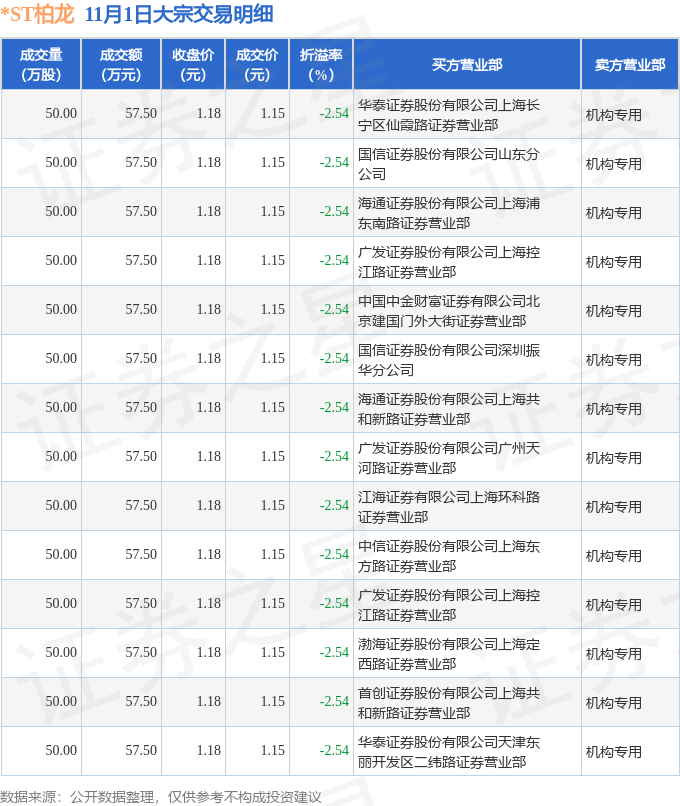Click the 成交价(元) column header
Viewport: 680px width, 806px height.
tap(257, 64)
